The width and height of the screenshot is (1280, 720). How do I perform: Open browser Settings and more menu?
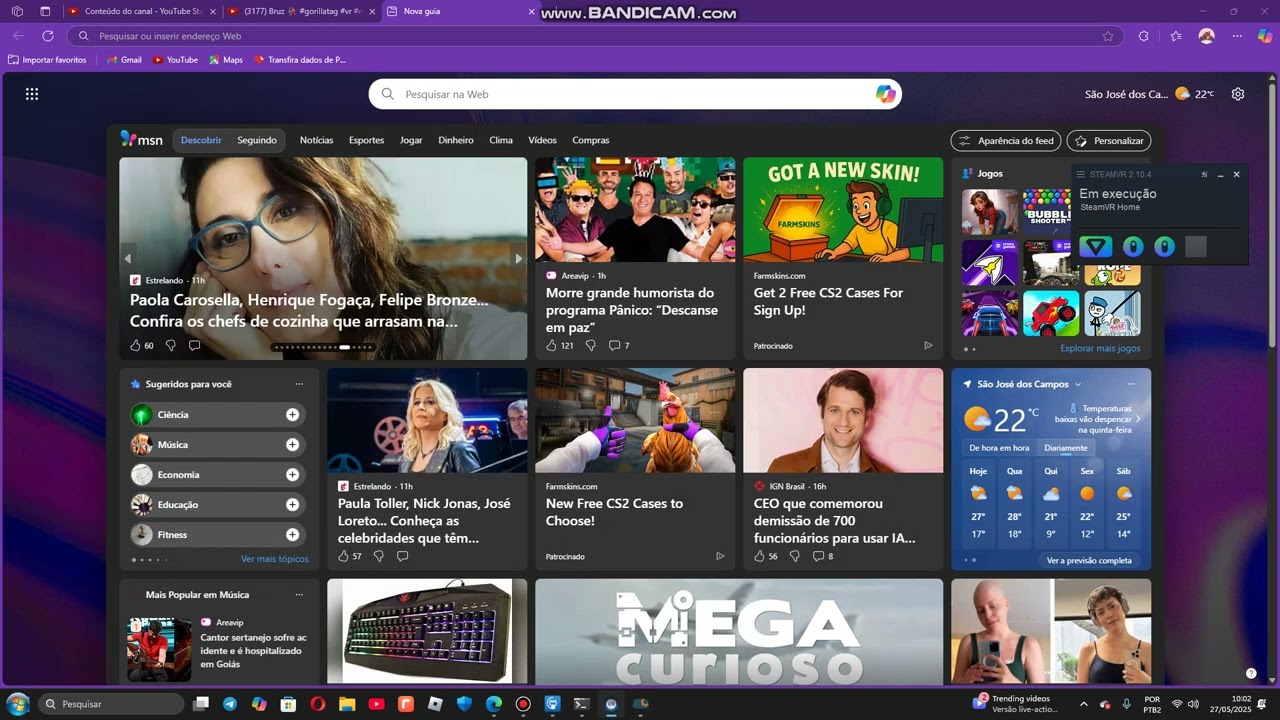[1237, 36]
